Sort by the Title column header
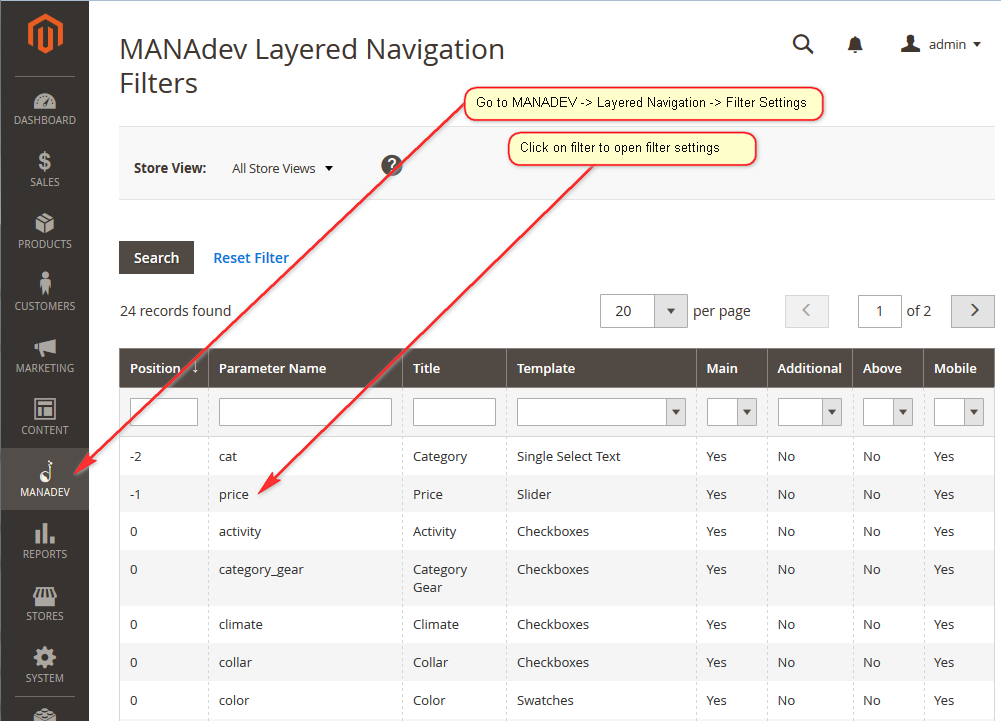This screenshot has height=721, width=1001. click(x=455, y=368)
